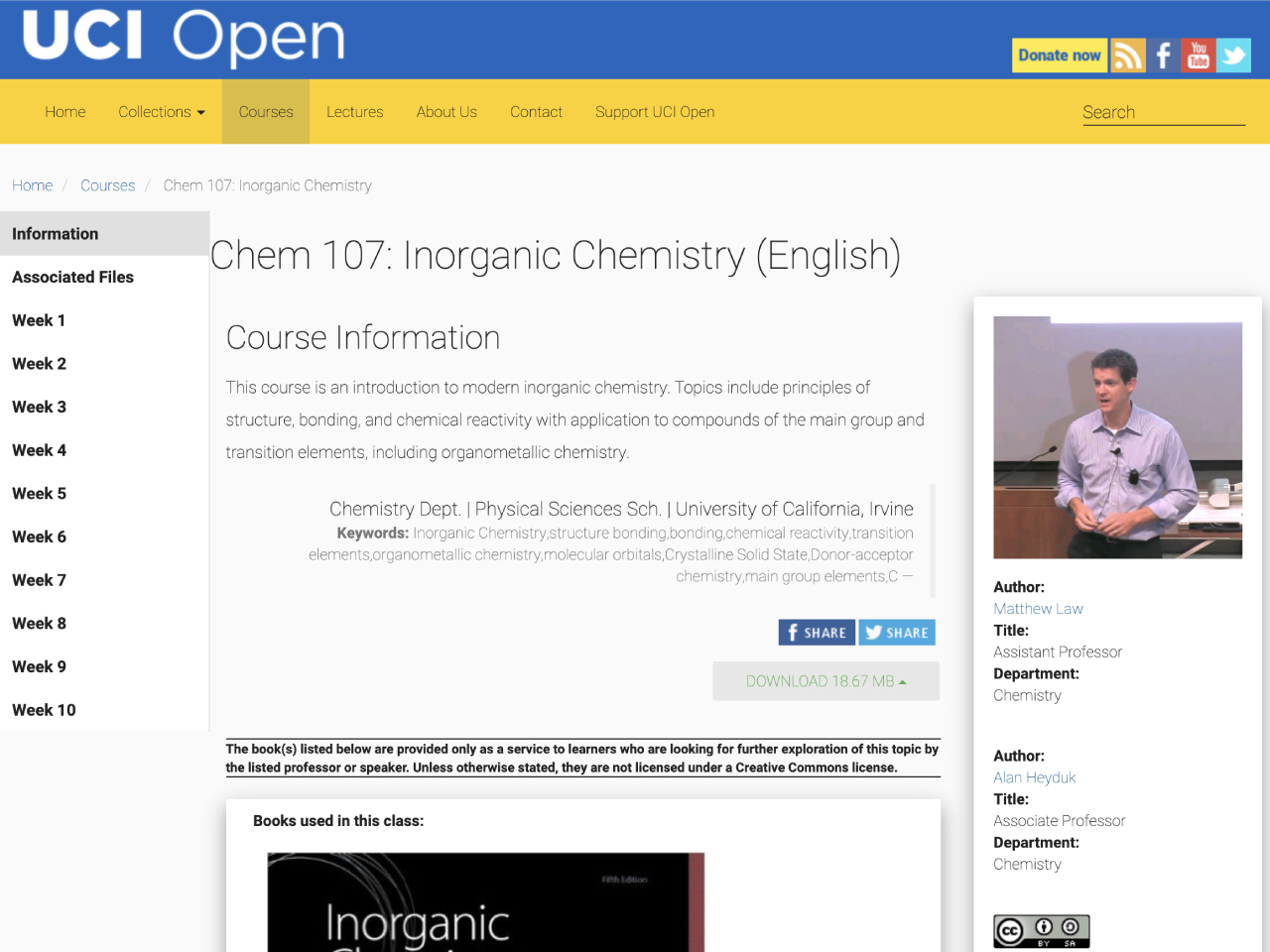
Task: Select Week 8 in sidebar
Action: [104, 624]
